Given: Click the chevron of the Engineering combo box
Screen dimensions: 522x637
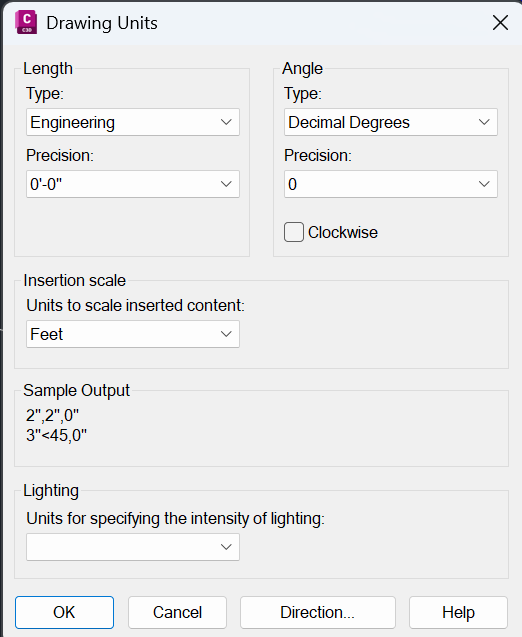Looking at the screenshot, I should pyautogui.click(x=226, y=122).
